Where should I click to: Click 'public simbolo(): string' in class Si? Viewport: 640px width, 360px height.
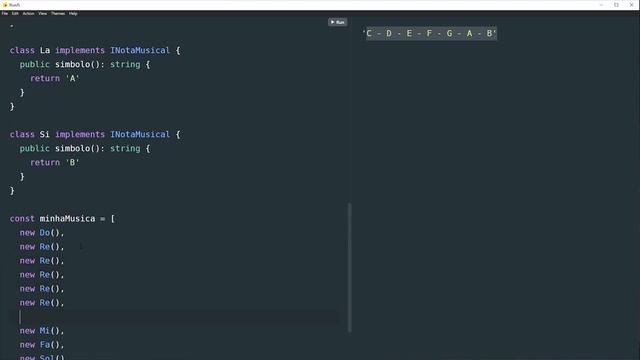pyautogui.click(x=85, y=149)
